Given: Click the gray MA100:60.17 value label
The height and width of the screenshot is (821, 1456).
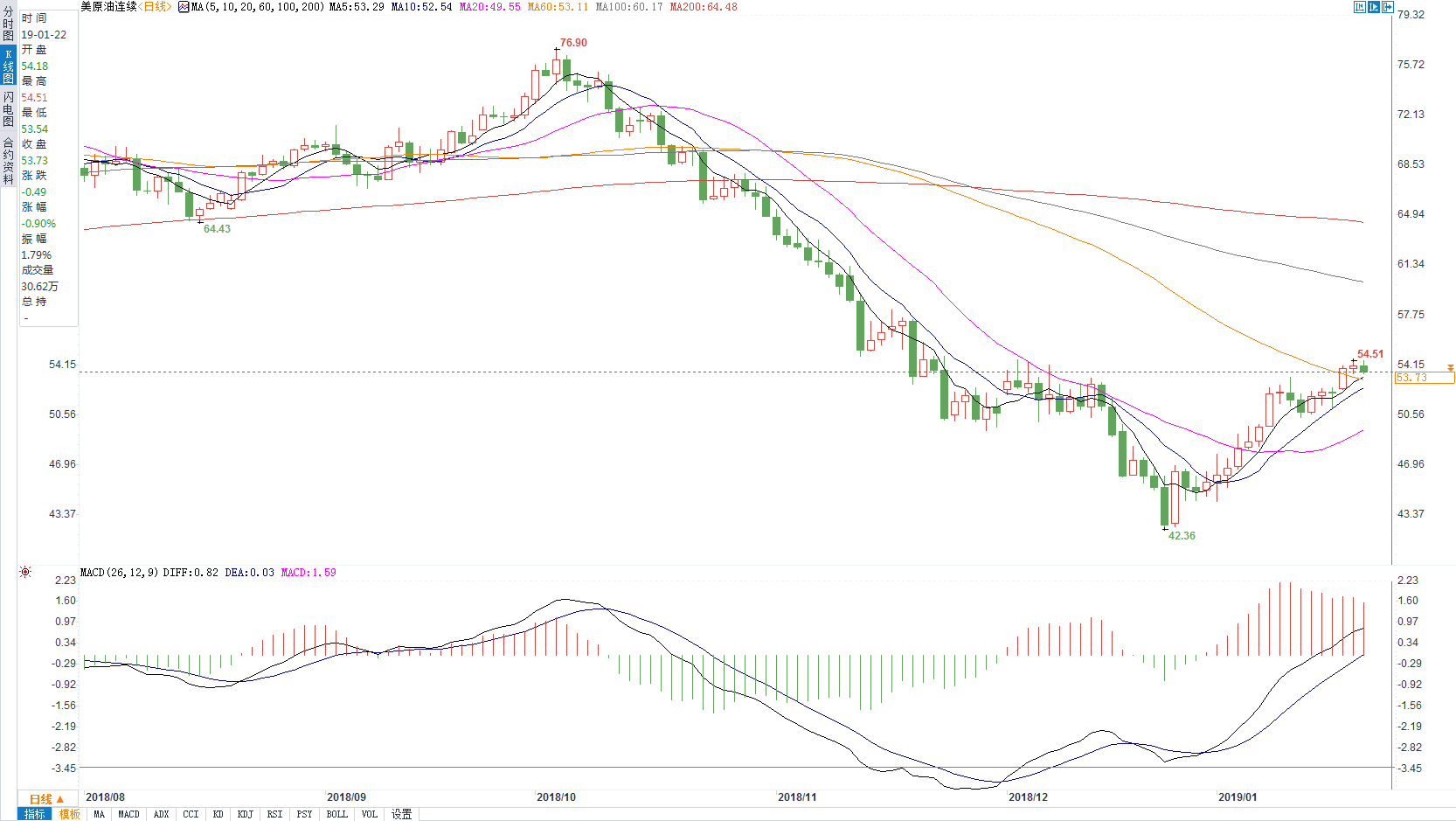Looking at the screenshot, I should point(629,7).
